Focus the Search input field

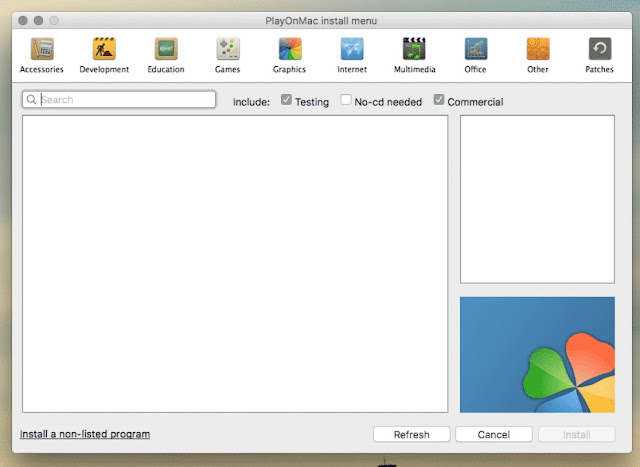click(x=119, y=100)
